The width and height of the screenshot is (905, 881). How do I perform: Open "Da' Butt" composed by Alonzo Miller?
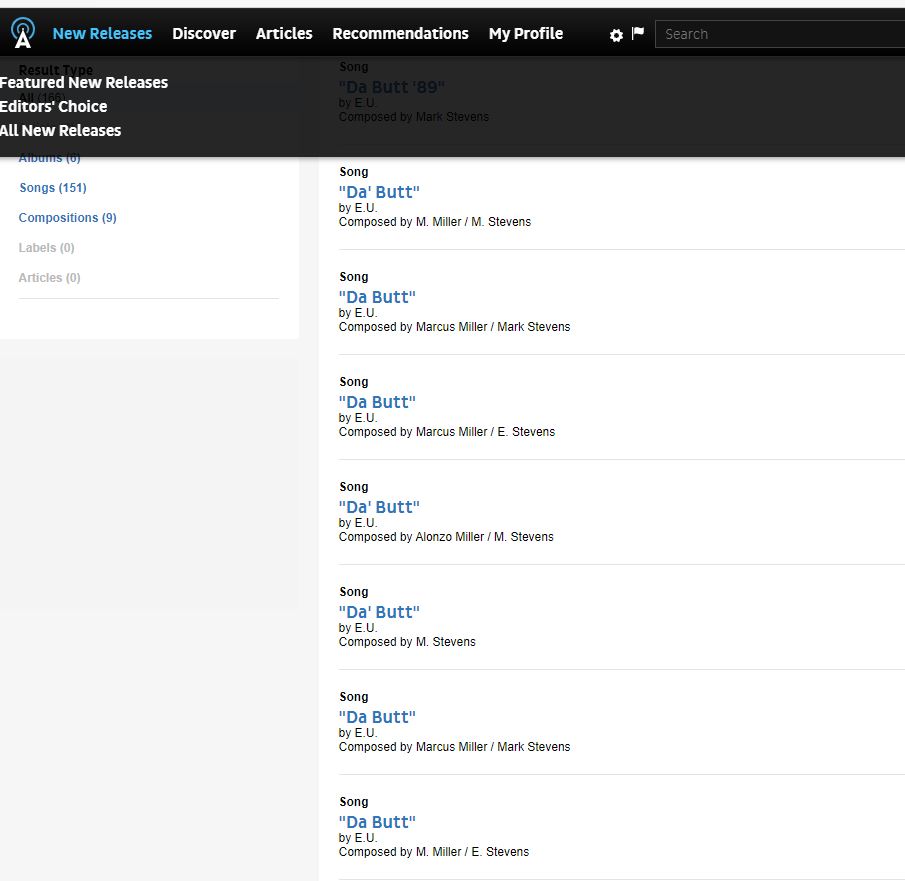click(x=379, y=507)
